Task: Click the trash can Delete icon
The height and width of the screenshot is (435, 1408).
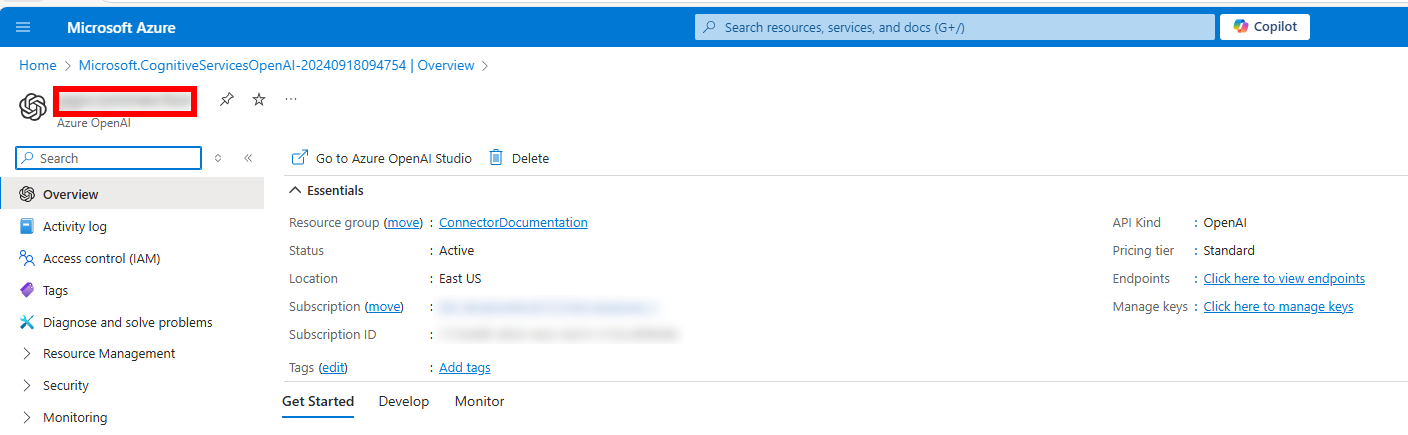Action: pos(496,158)
